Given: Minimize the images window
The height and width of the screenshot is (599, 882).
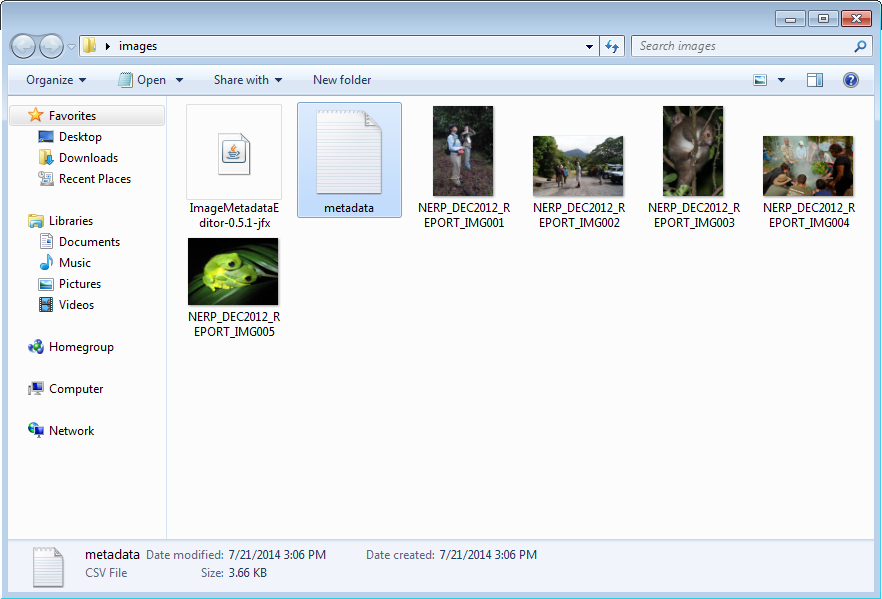Looking at the screenshot, I should (x=790, y=19).
